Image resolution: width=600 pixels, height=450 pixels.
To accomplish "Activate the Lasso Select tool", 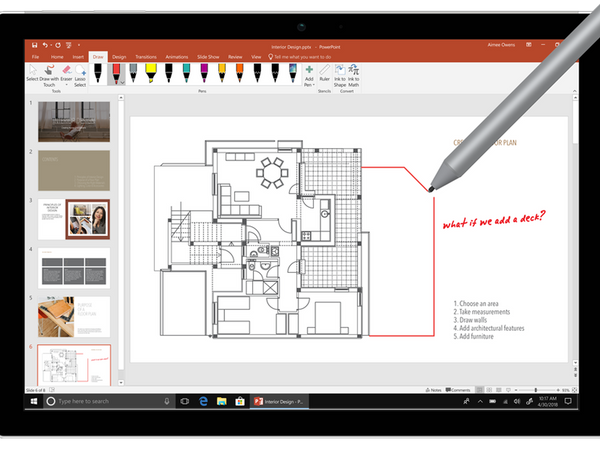I will 80,76.
